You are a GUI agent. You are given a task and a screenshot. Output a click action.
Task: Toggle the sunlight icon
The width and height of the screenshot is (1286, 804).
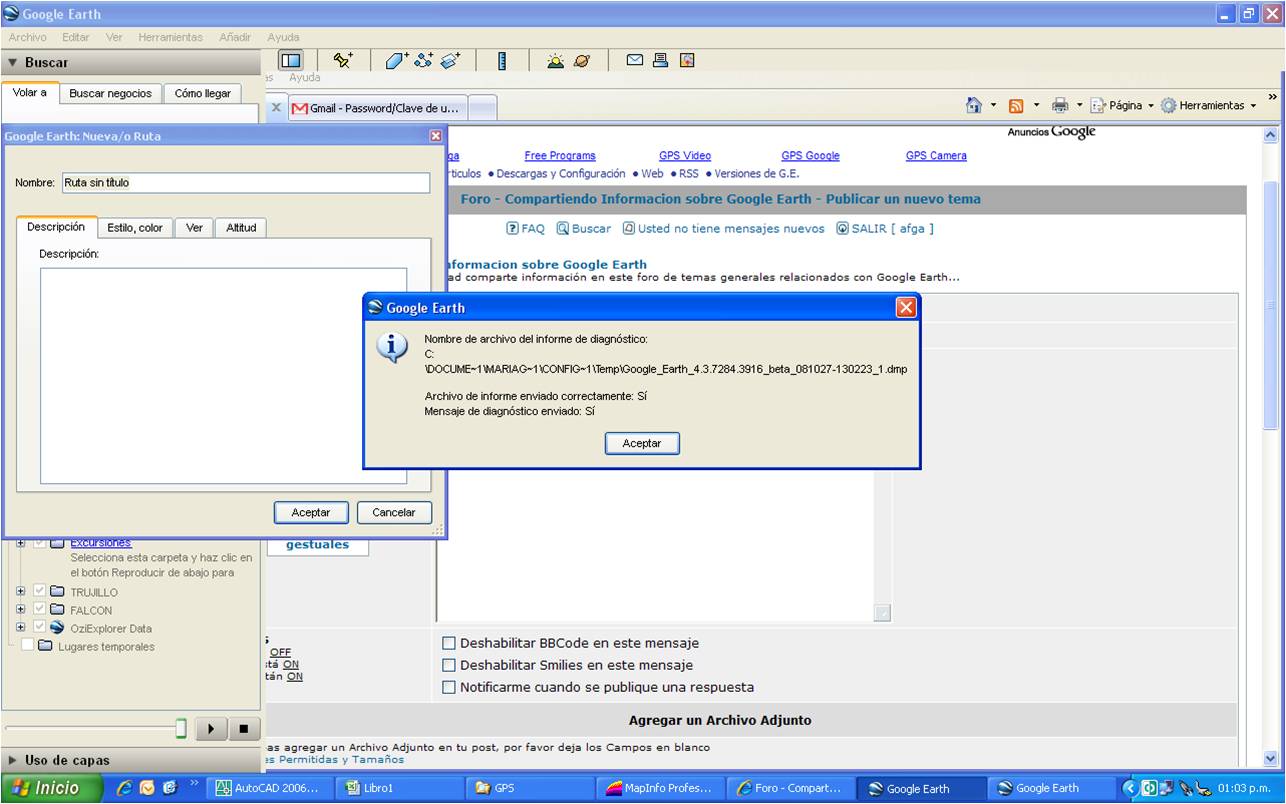click(555, 61)
